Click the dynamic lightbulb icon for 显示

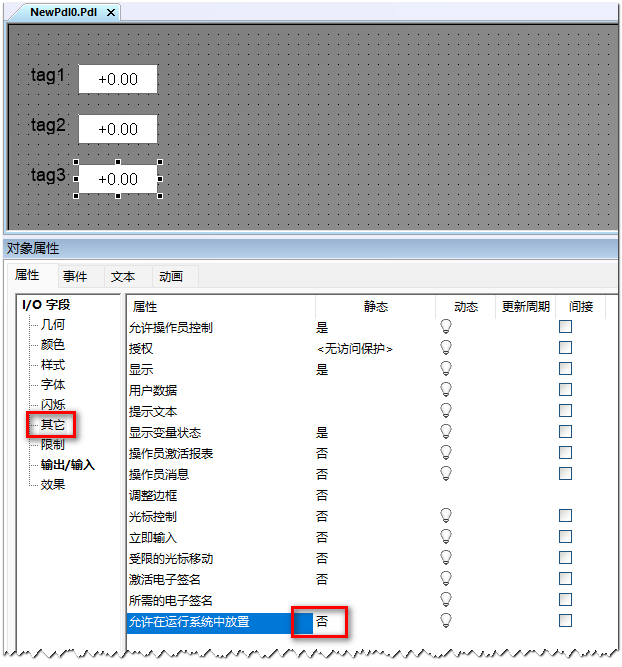pos(446,369)
